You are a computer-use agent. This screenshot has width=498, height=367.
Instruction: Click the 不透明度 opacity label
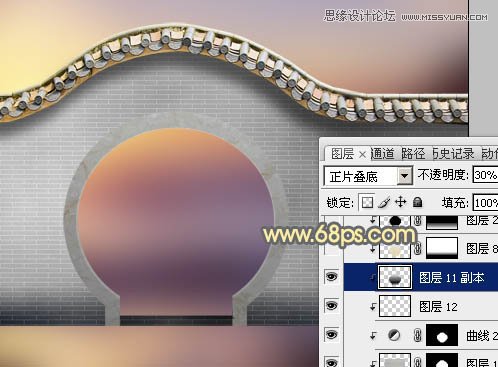(x=444, y=175)
